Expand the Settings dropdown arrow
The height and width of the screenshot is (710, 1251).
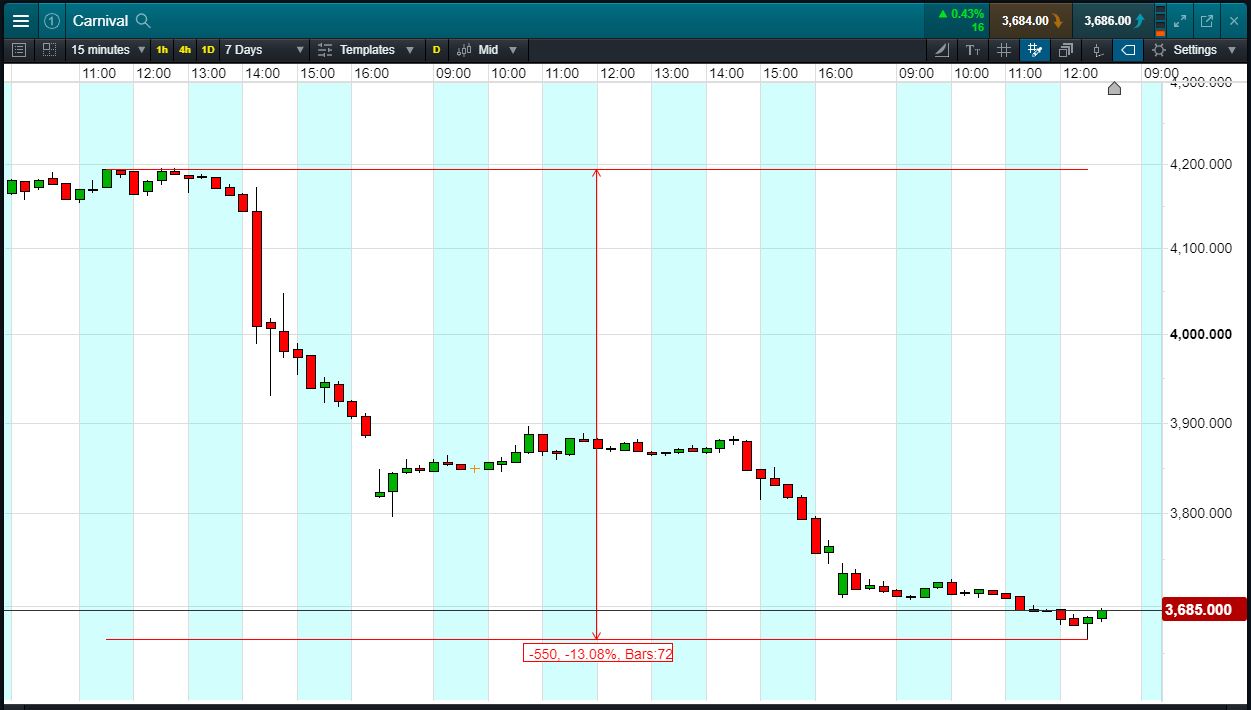1232,50
